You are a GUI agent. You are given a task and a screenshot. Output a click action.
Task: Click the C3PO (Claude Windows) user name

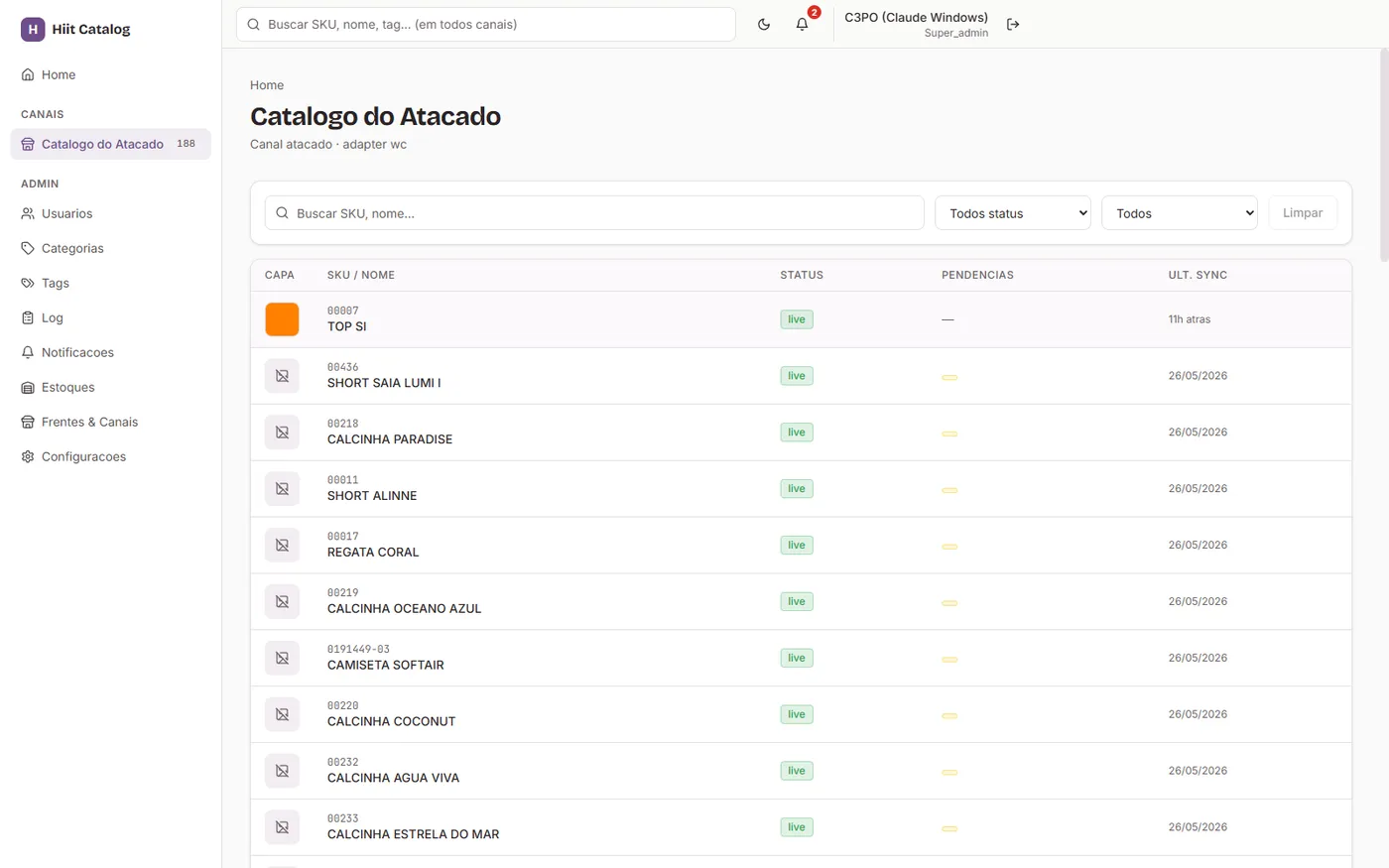(x=916, y=18)
